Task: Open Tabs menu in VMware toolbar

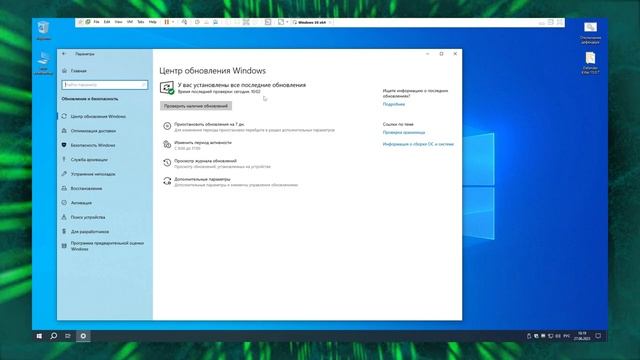Action: tap(141, 22)
